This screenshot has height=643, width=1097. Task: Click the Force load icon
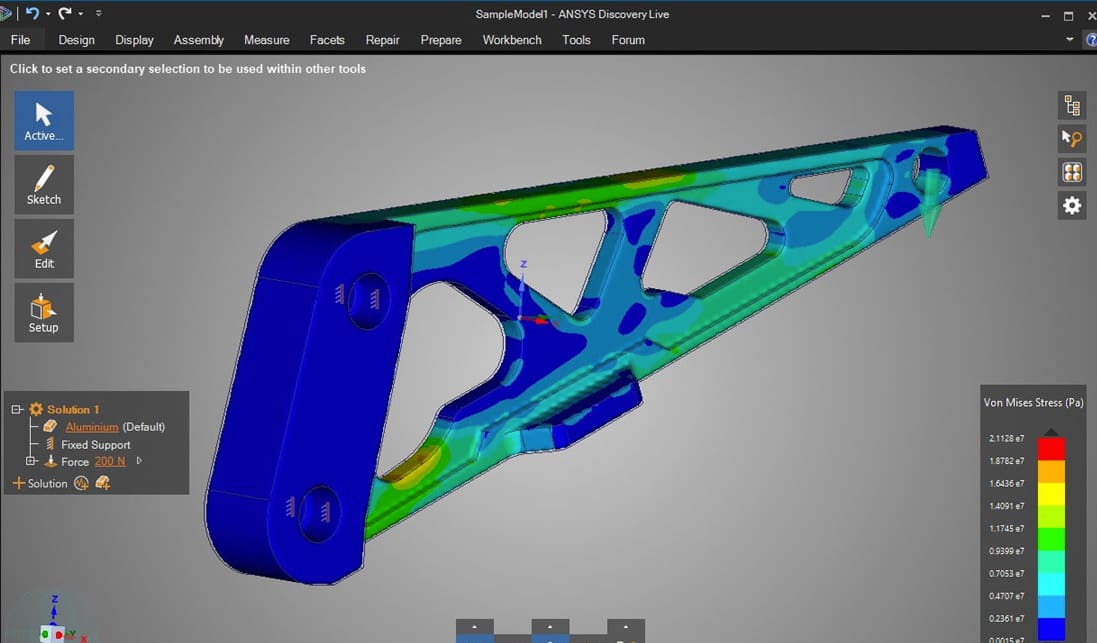click(50, 461)
